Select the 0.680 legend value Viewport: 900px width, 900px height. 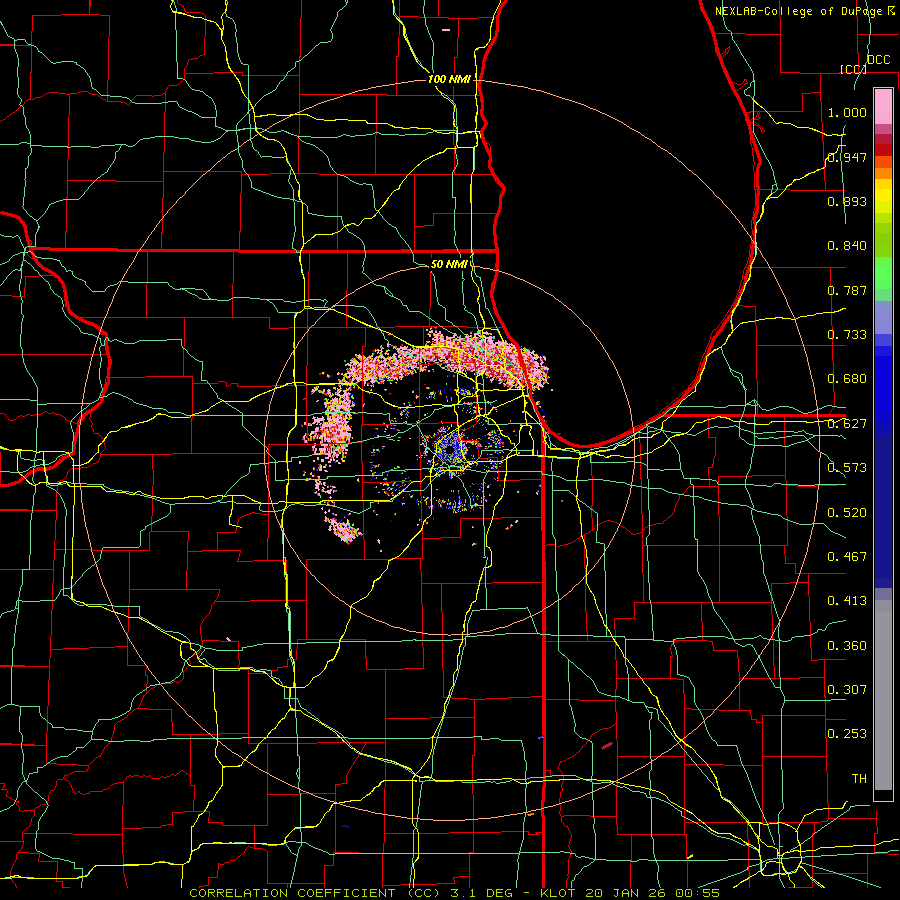pyautogui.click(x=847, y=379)
